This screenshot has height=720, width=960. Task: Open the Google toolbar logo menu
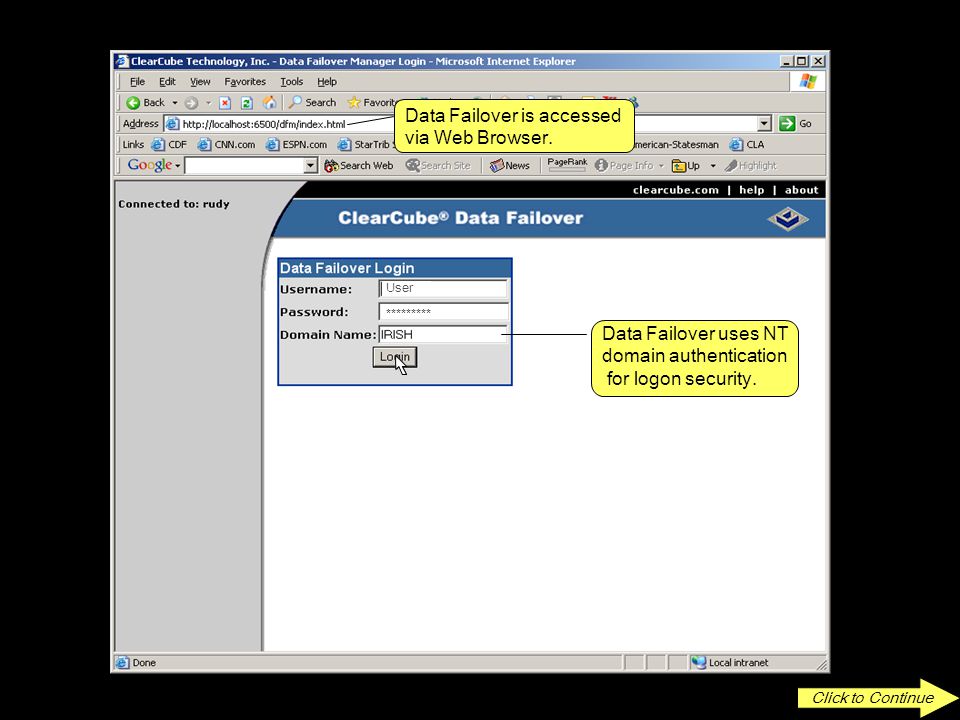[x=154, y=165]
